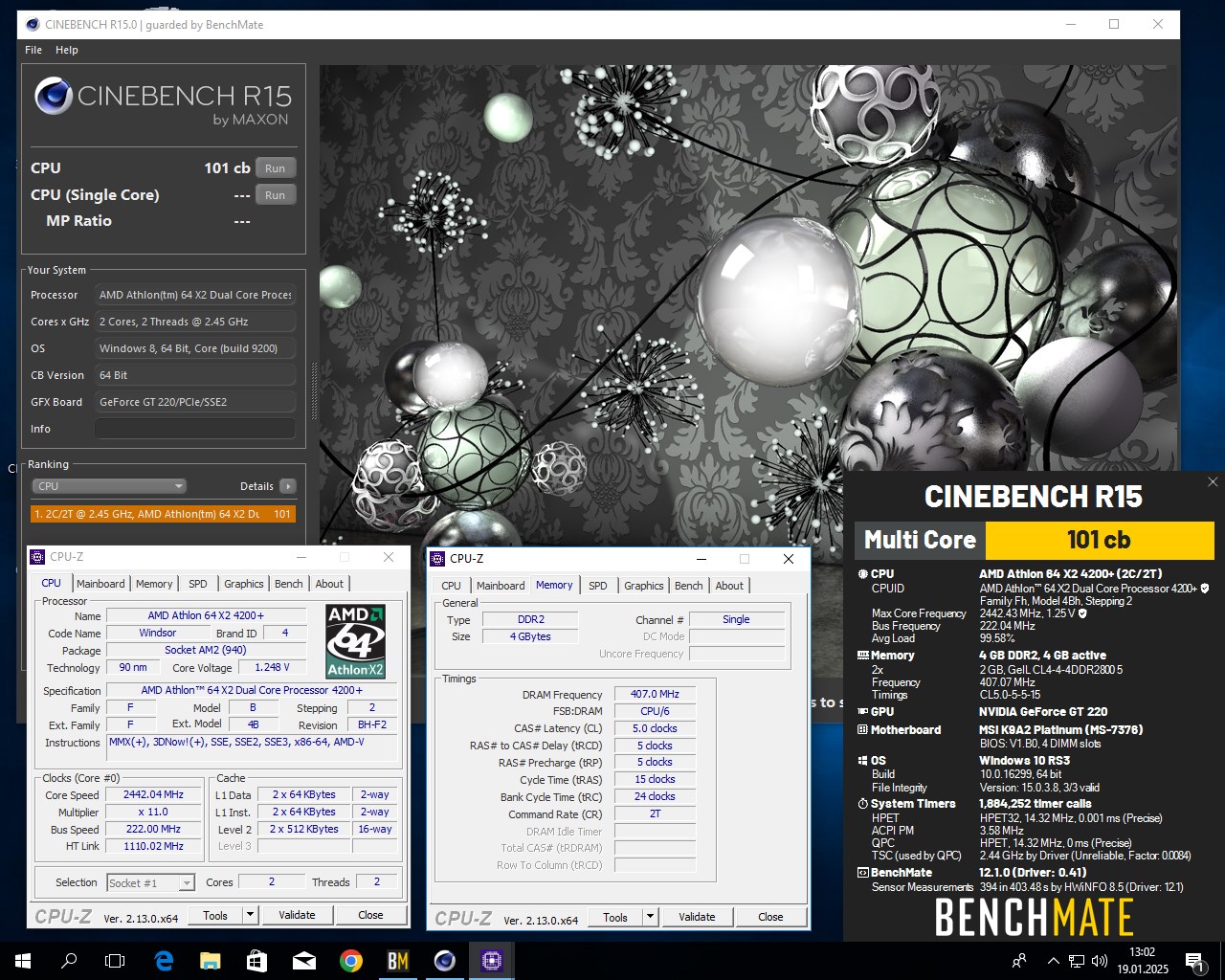Close BenchMate result overlay panel

(1213, 482)
